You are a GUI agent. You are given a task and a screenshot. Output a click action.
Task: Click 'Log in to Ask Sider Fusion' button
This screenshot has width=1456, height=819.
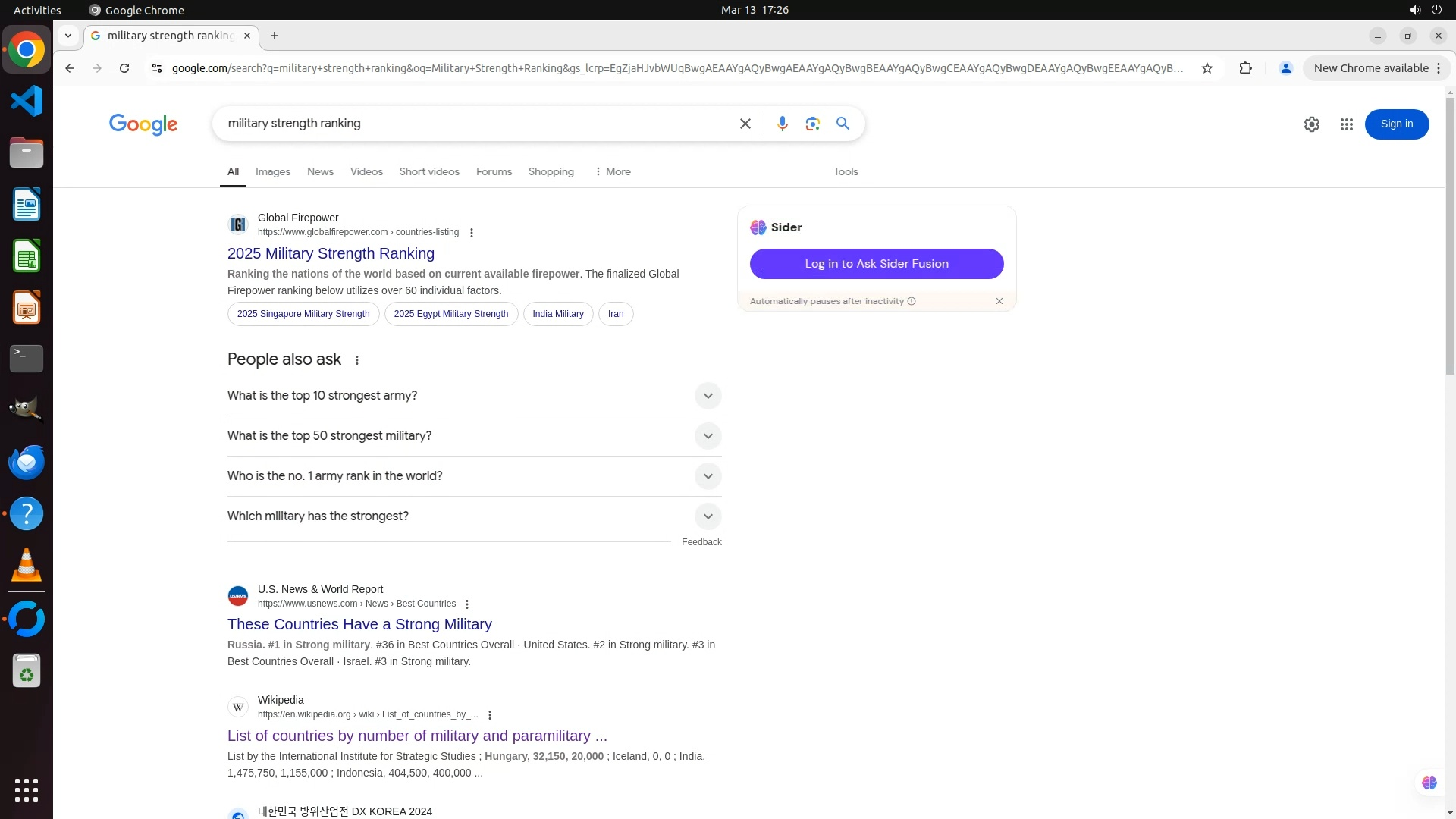click(x=876, y=264)
